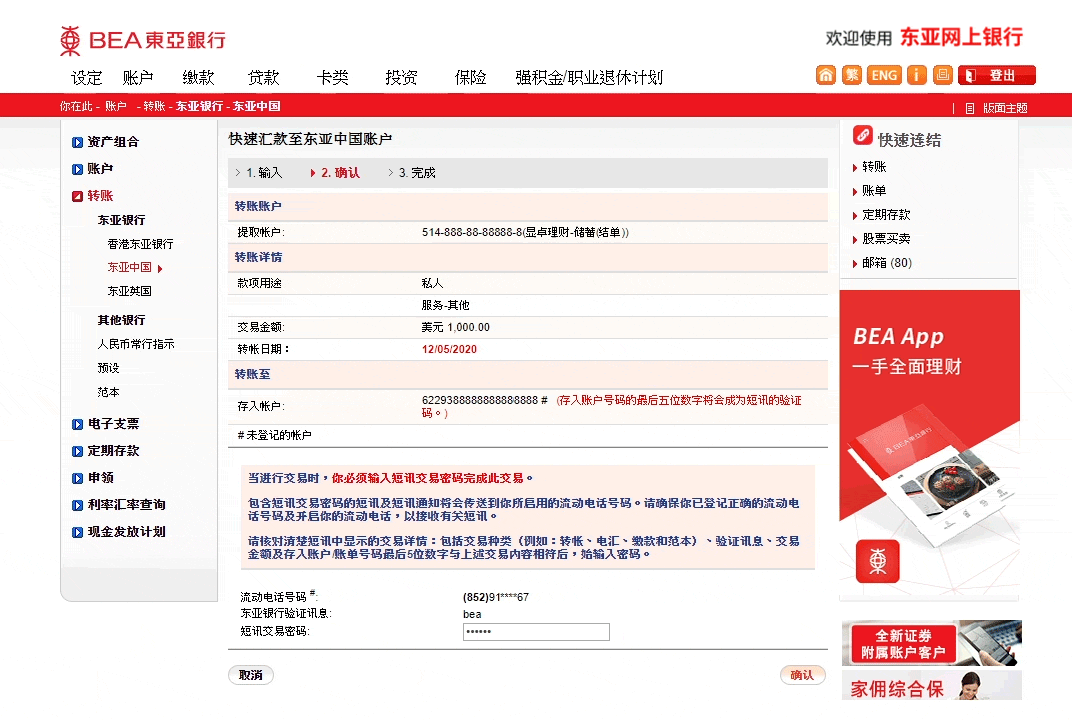Screen dimensions: 1072x720
Task: Click quick link 定期存款
Action: coord(886,215)
